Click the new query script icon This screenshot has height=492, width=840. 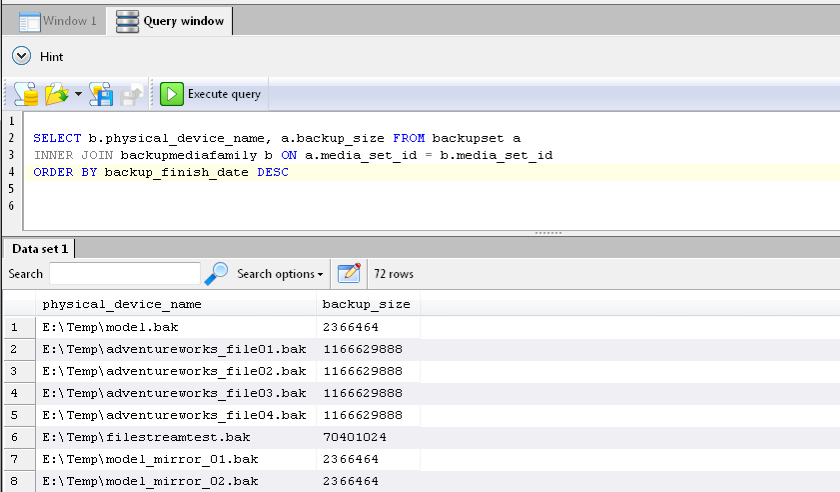[25, 94]
